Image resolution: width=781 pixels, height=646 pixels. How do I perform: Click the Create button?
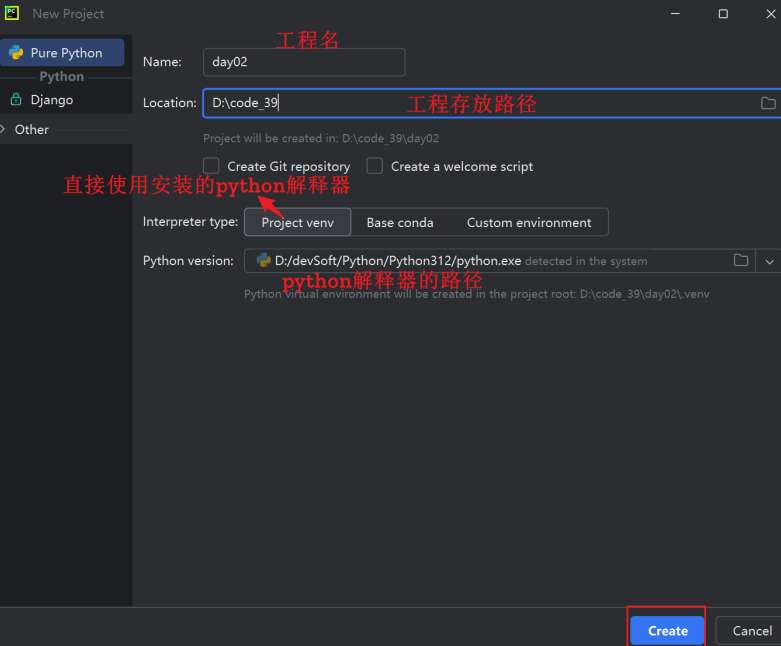[x=667, y=631]
